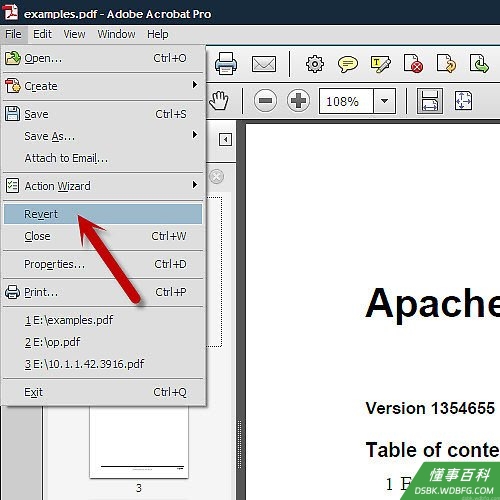Click the printer icon beside Print...
Viewport: 500px width, 500px height.
pyautogui.click(x=12, y=292)
